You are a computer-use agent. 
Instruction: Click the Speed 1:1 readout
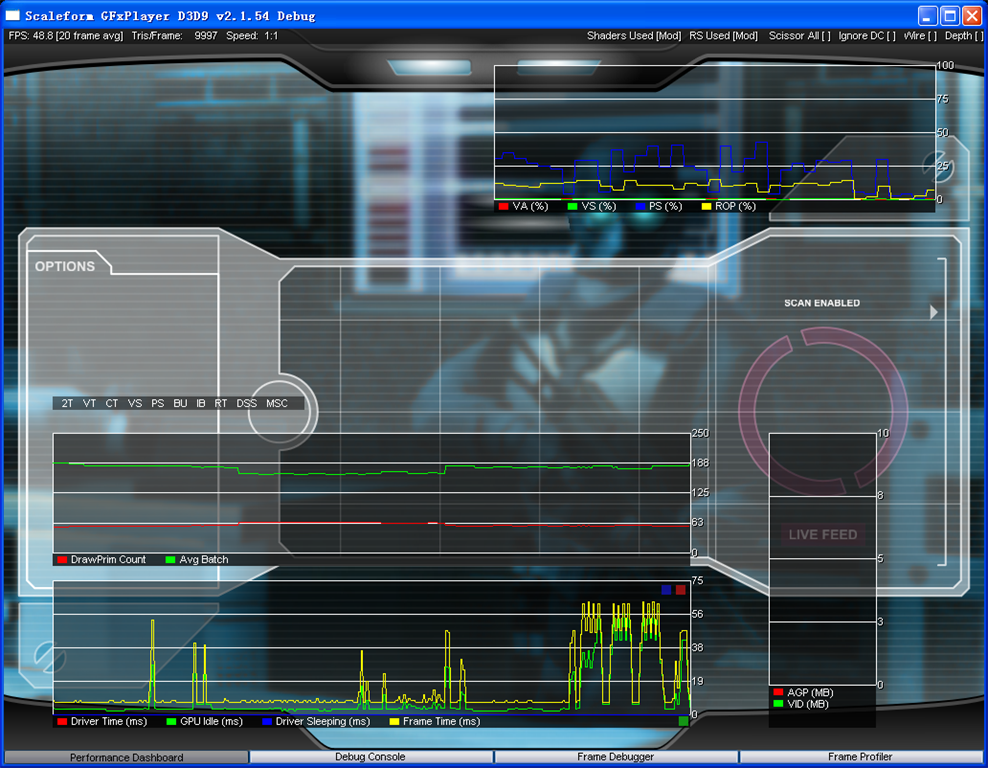coord(252,36)
